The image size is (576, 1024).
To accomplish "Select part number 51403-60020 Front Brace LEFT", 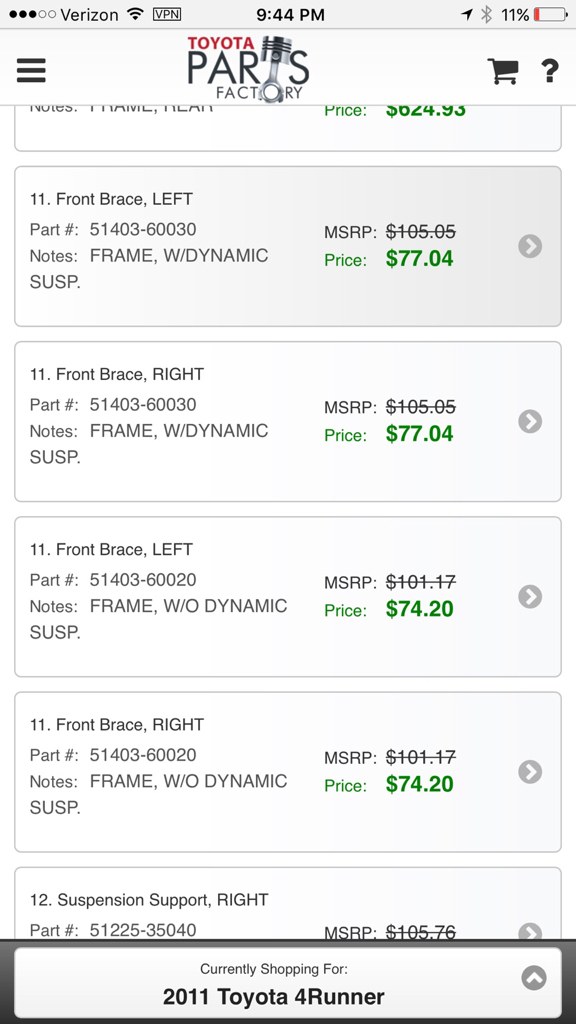I will [x=143, y=580].
